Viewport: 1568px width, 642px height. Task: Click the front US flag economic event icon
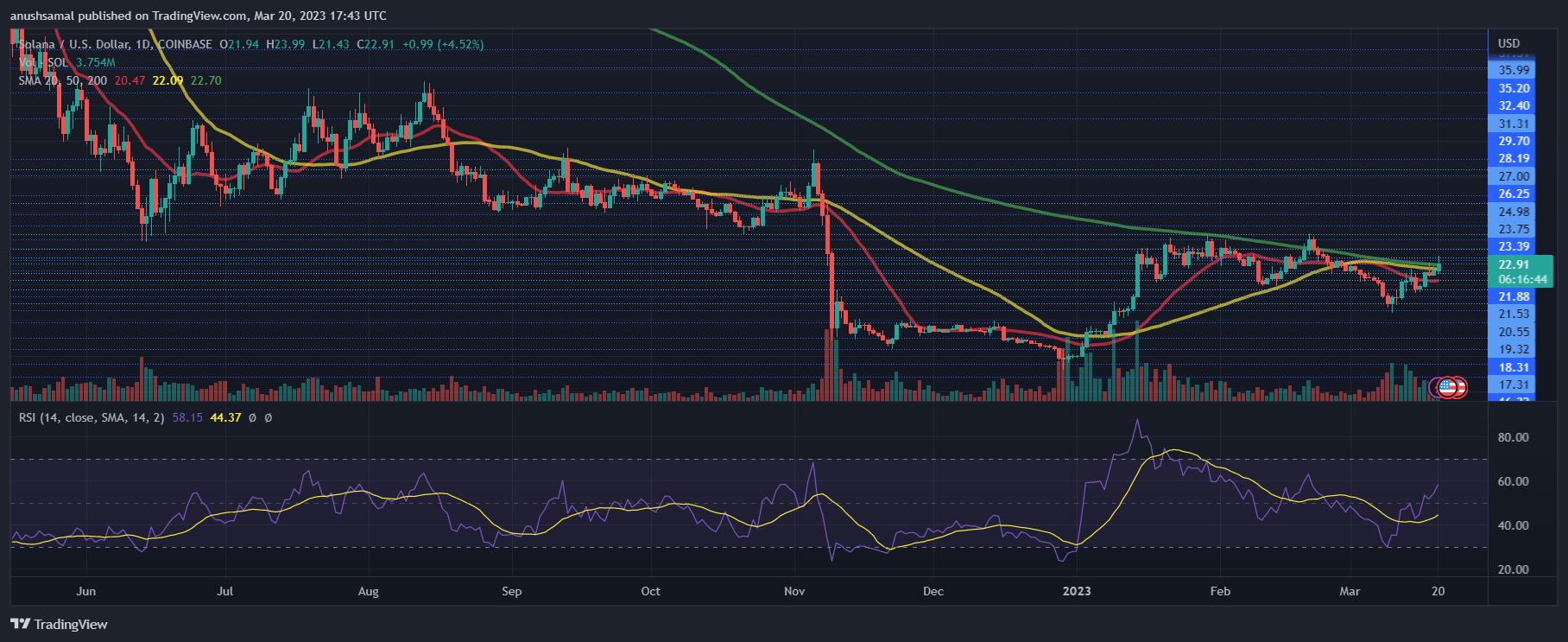[1447, 387]
